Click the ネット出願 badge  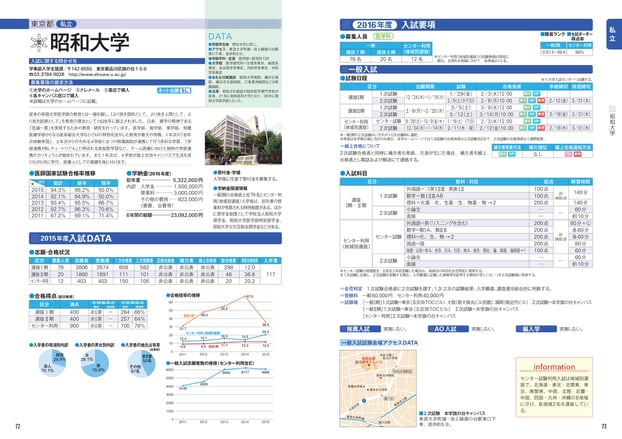click(x=174, y=90)
